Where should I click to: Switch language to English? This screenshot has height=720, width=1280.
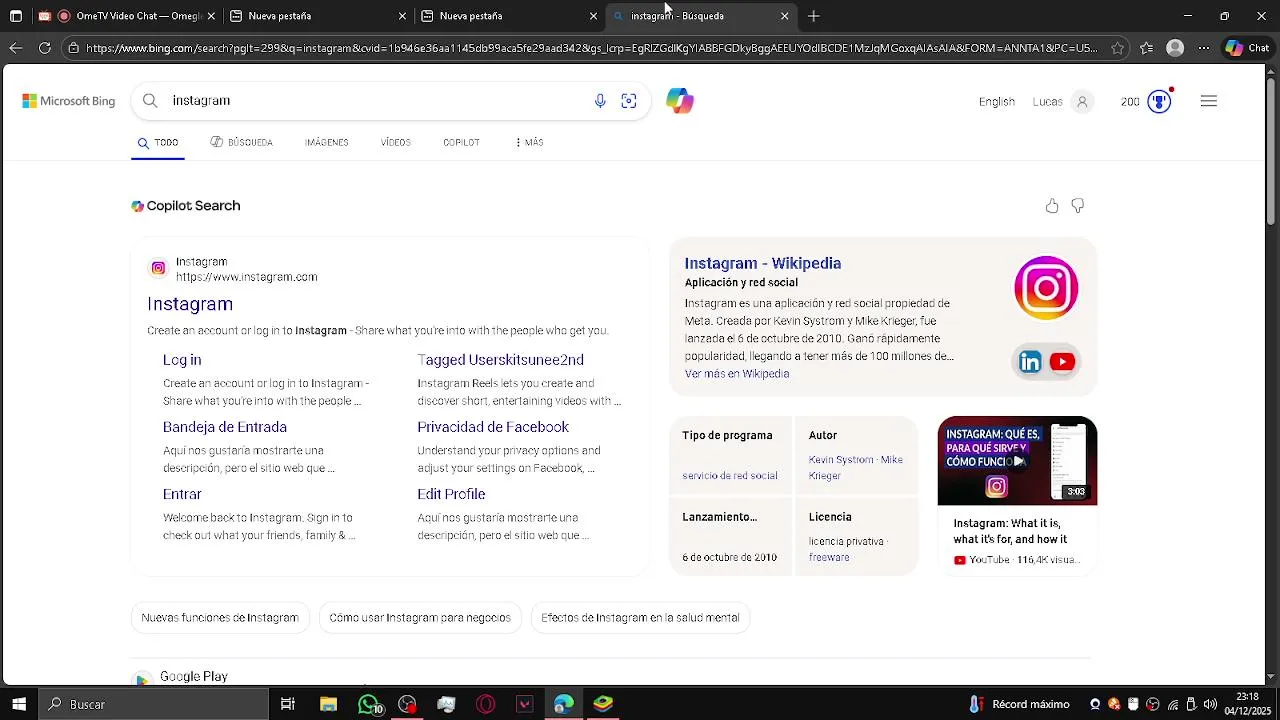tap(997, 101)
